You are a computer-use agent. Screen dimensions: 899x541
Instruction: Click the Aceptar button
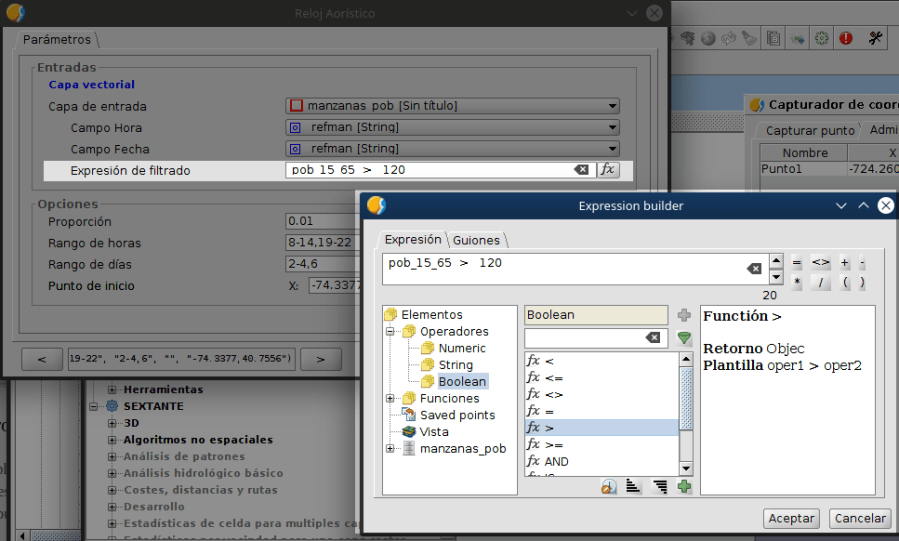(791, 518)
